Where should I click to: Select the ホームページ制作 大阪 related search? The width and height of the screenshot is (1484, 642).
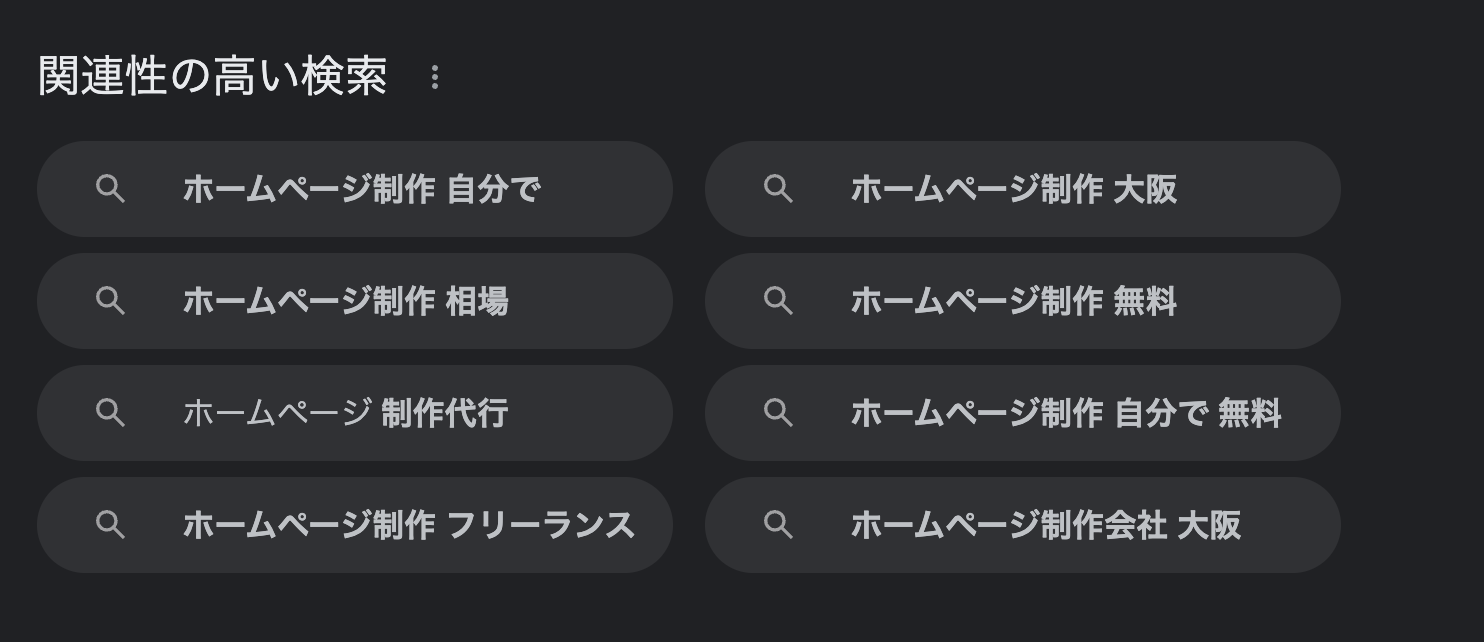click(1013, 189)
